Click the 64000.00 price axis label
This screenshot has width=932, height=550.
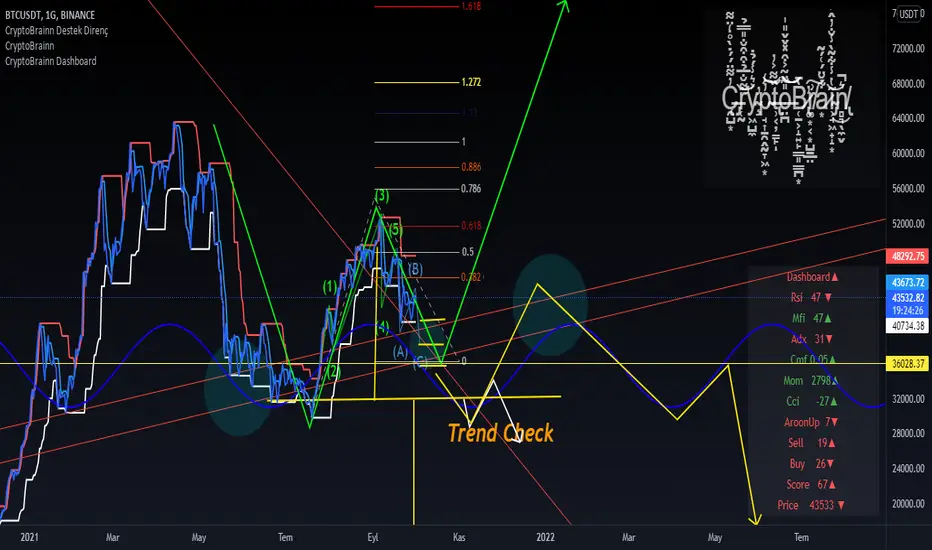(908, 118)
